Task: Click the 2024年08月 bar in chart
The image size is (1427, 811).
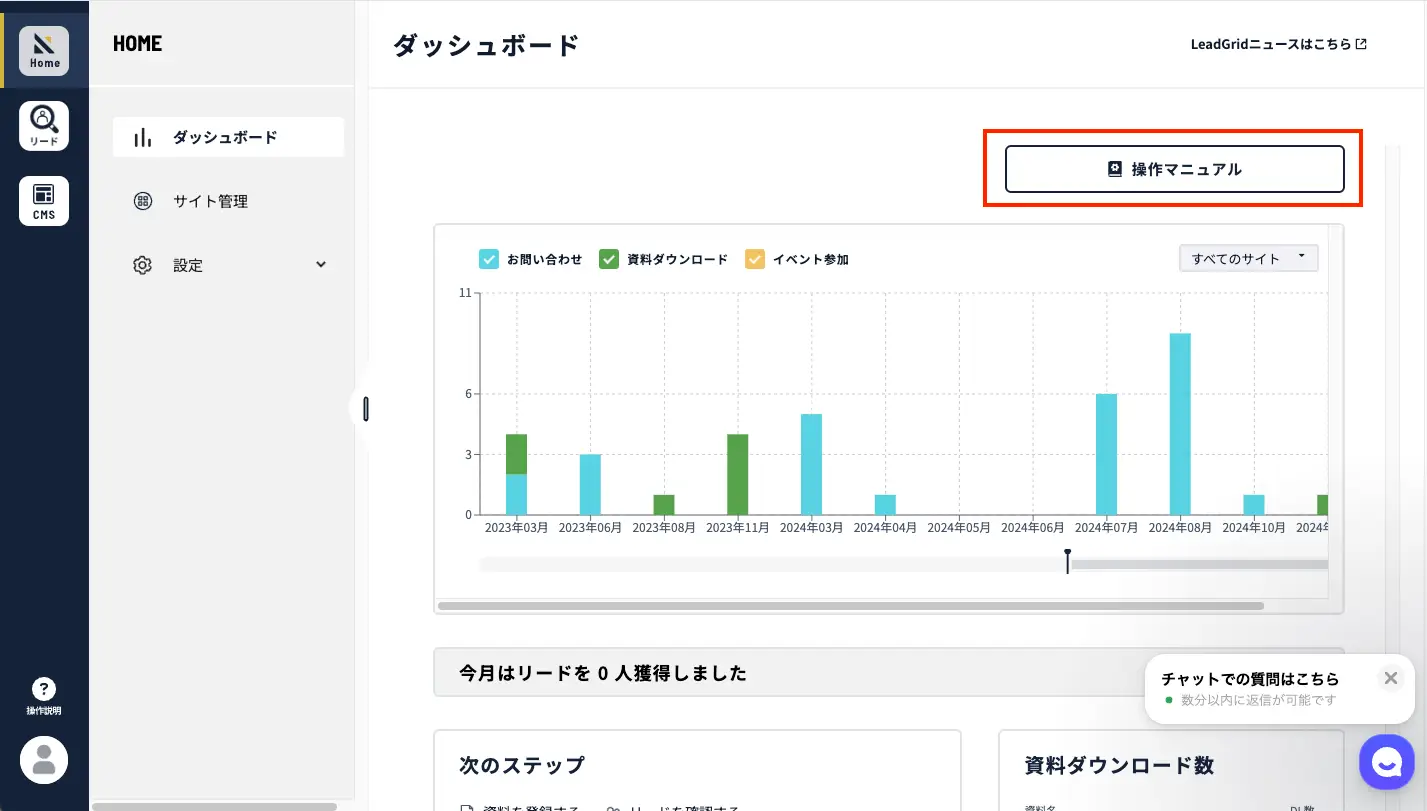Action: (x=1180, y=424)
